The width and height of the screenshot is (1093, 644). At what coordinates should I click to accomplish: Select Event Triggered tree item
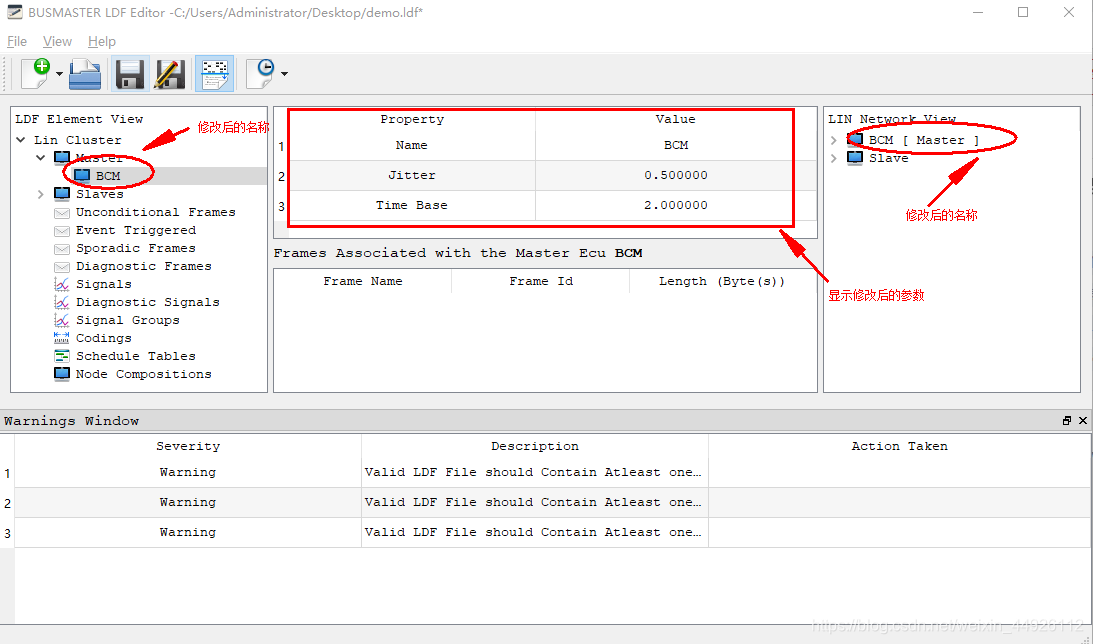click(136, 231)
